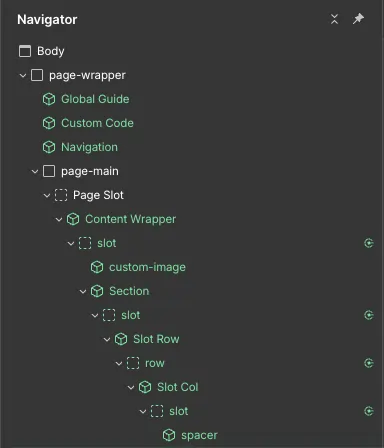The width and height of the screenshot is (384, 448).
Task: Click the slot indicator icon on row
Action: pos(369,363)
